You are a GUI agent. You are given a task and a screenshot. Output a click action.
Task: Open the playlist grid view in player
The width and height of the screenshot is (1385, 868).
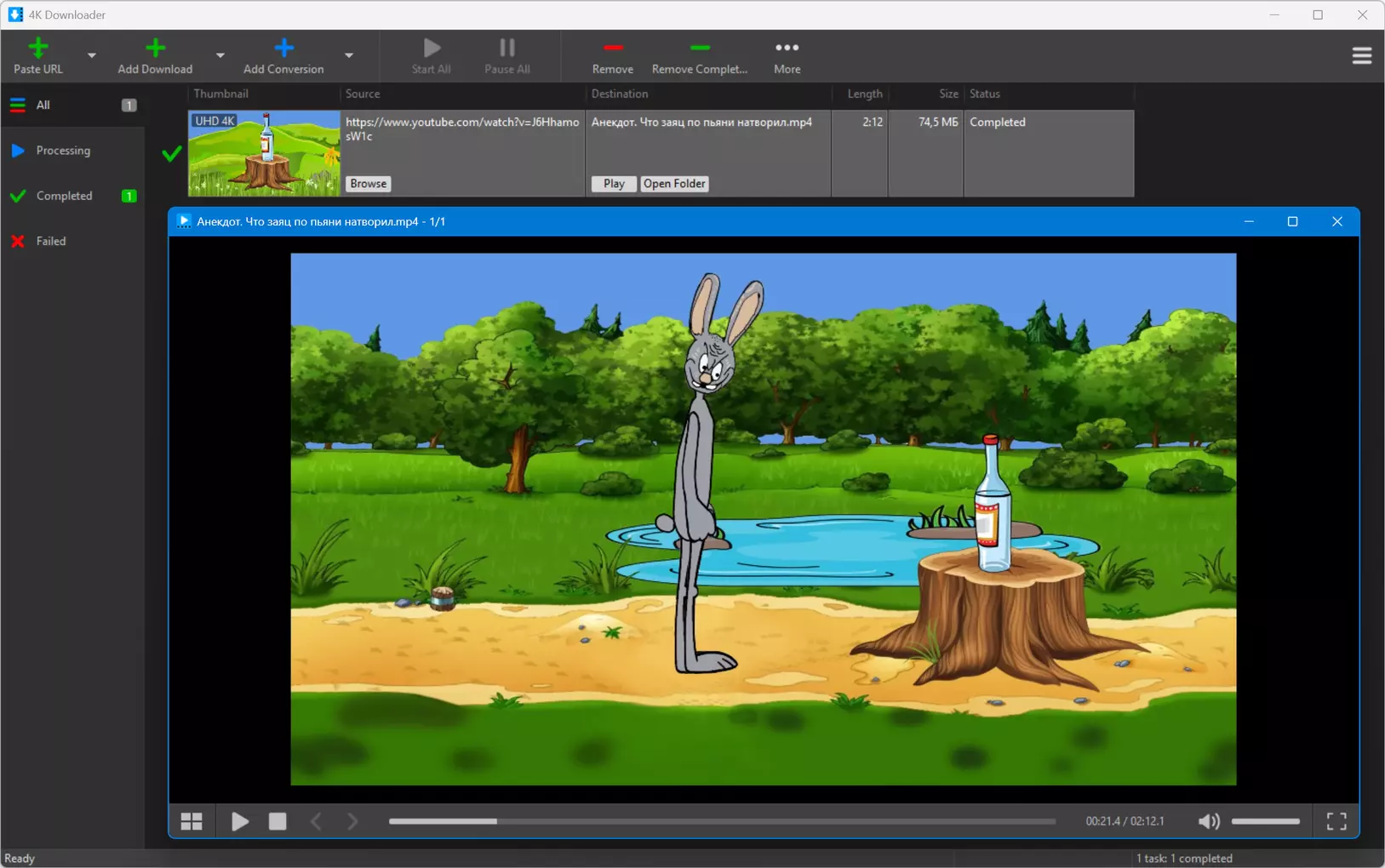[192, 821]
